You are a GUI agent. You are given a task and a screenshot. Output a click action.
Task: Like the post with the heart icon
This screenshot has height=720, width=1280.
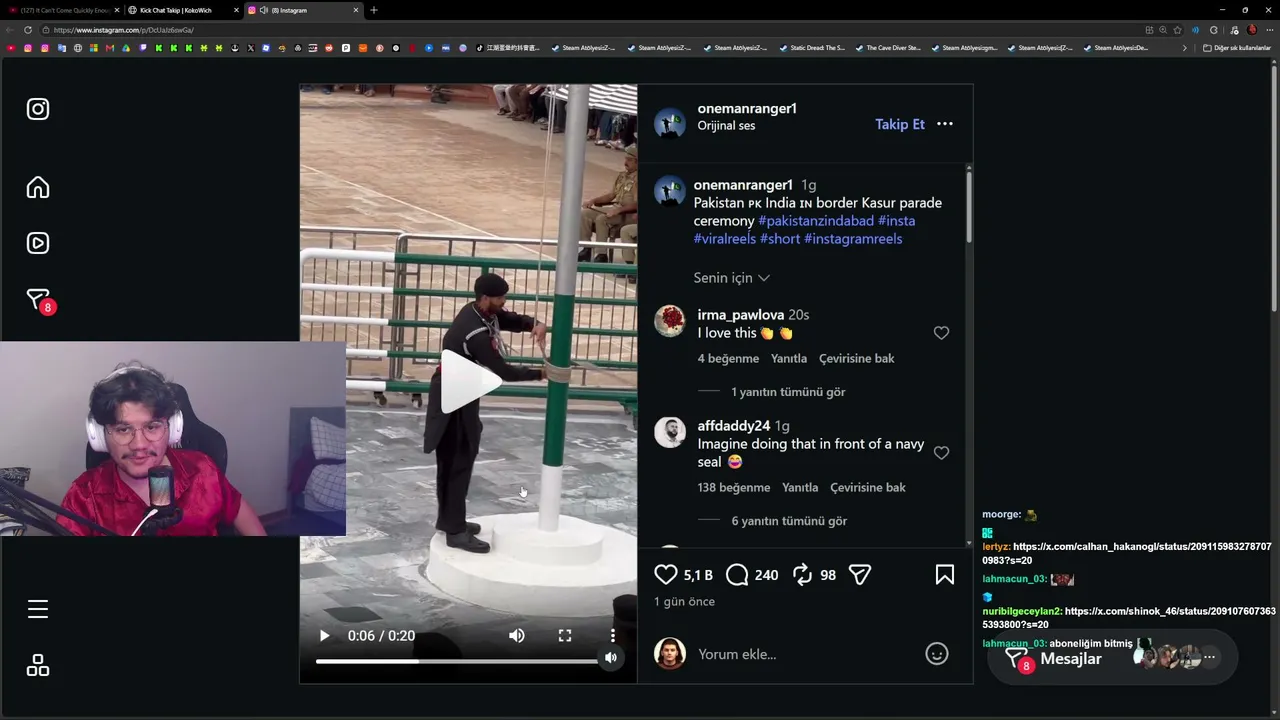coord(666,574)
